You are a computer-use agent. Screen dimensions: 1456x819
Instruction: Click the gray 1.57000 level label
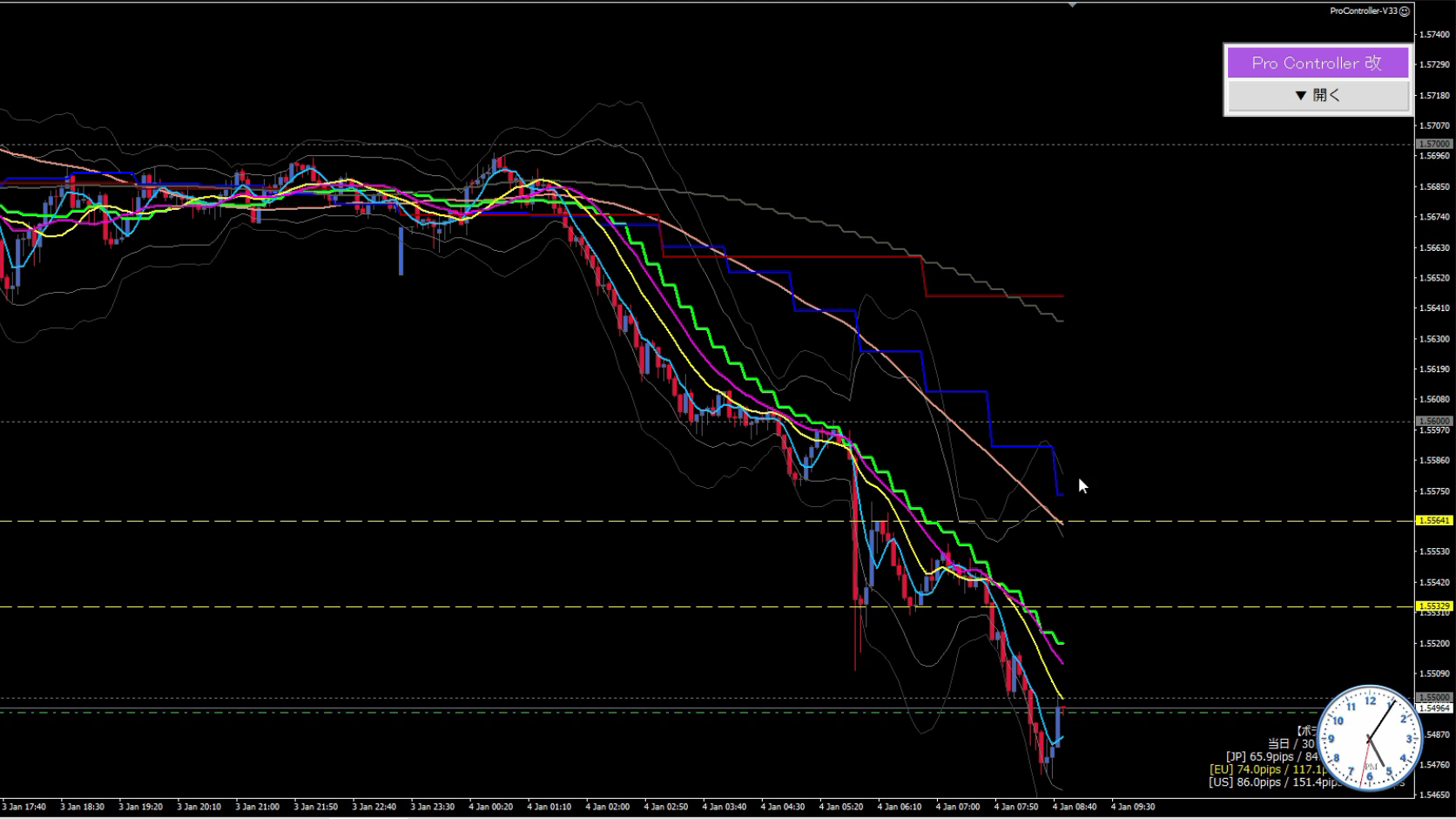coord(1434,144)
